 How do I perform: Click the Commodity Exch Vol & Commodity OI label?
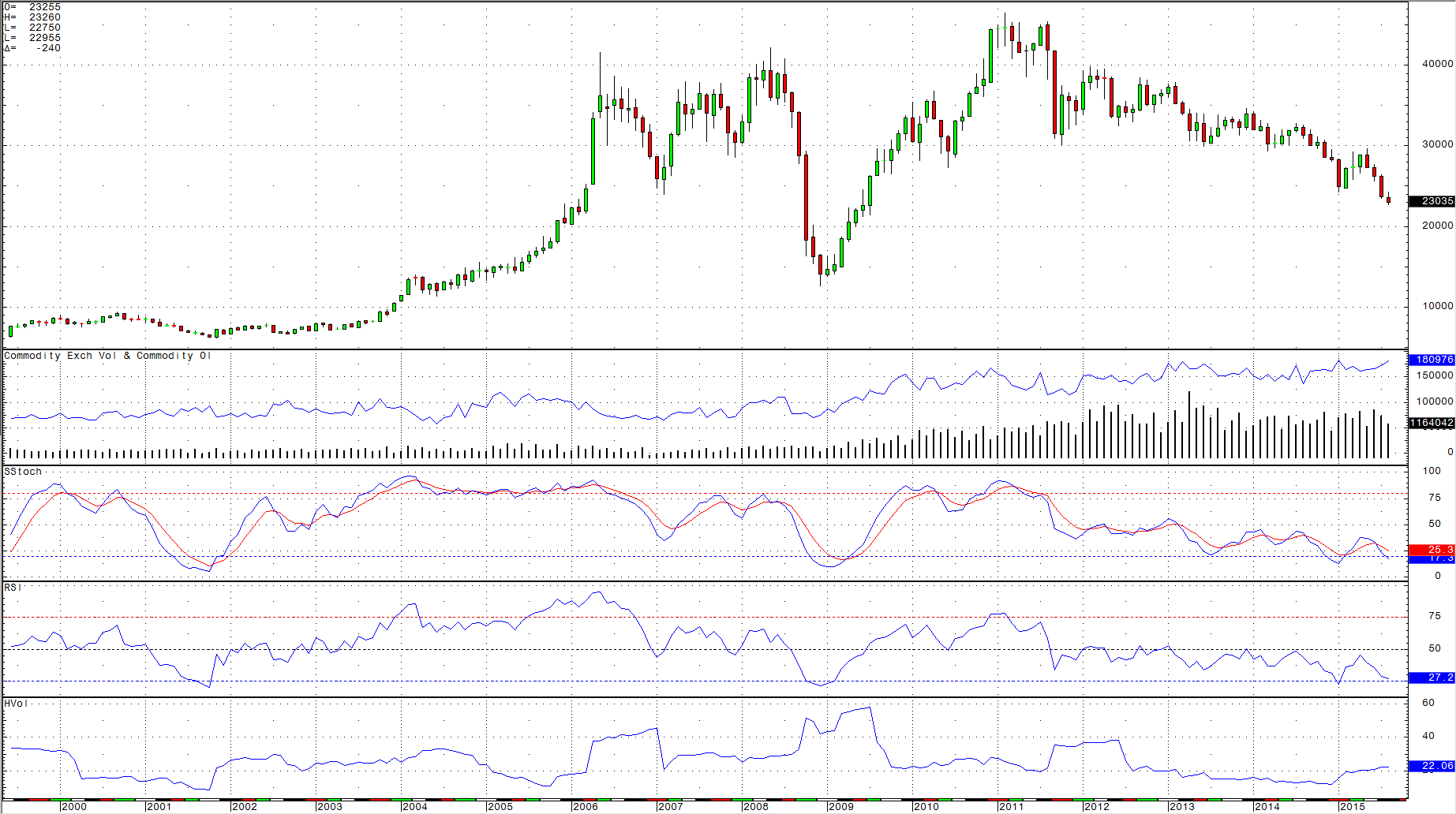(107, 356)
